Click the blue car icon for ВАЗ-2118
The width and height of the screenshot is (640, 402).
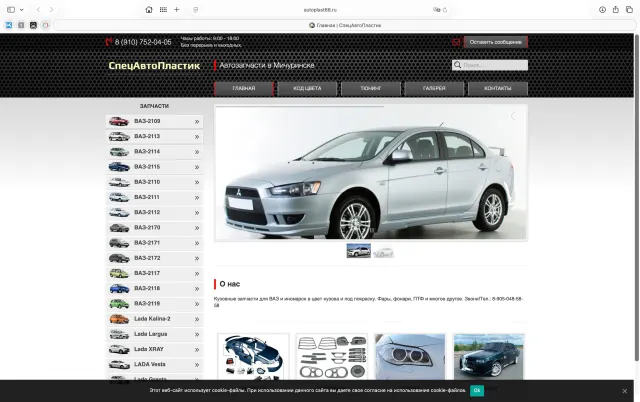tap(119, 288)
